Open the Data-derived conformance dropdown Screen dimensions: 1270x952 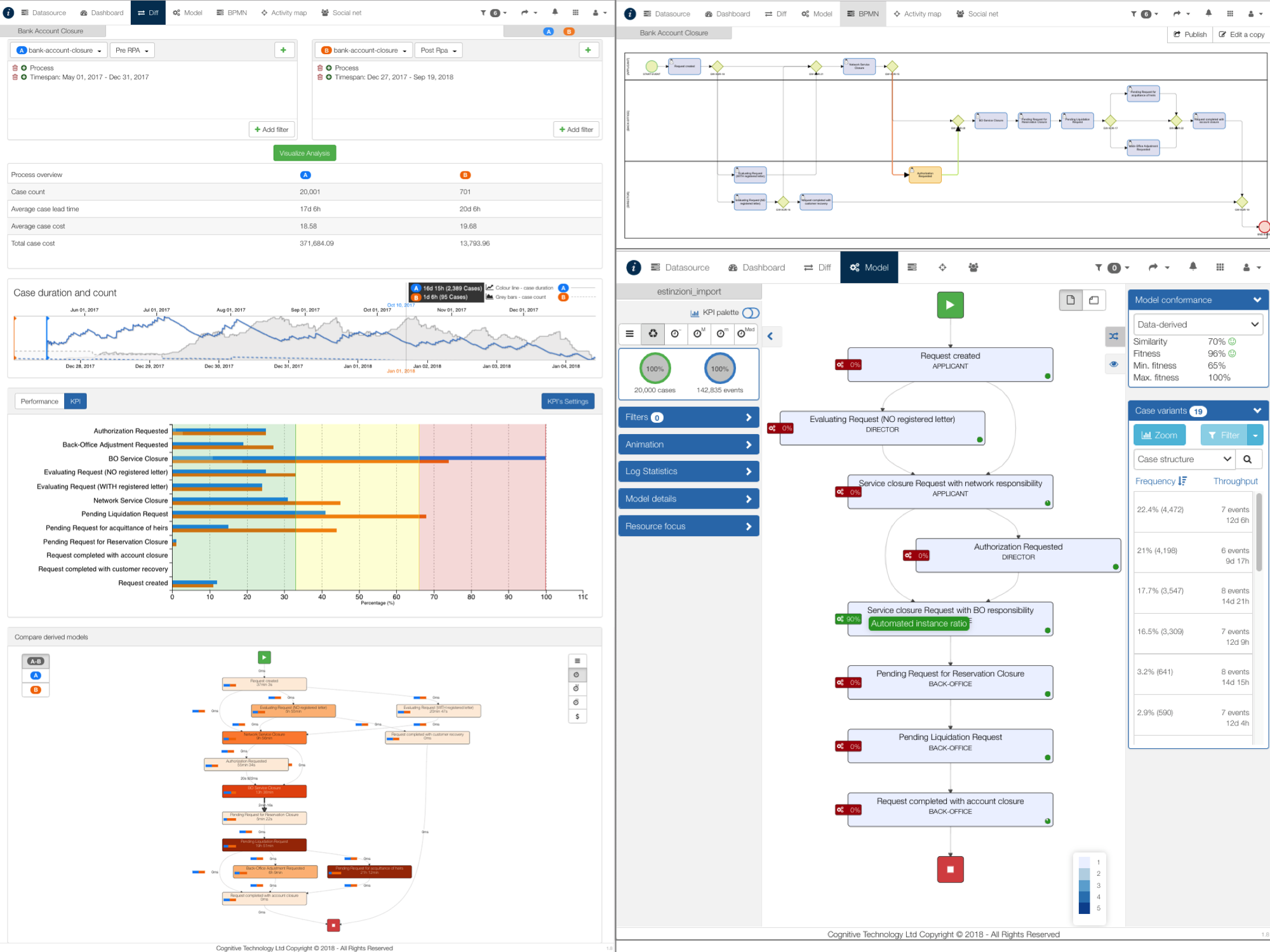[1198, 324]
